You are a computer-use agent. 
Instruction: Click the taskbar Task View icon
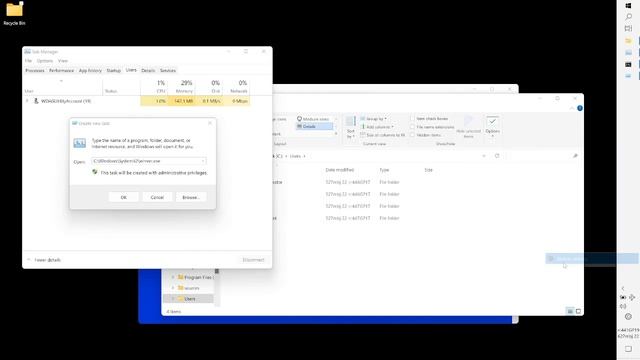tap(628, 29)
